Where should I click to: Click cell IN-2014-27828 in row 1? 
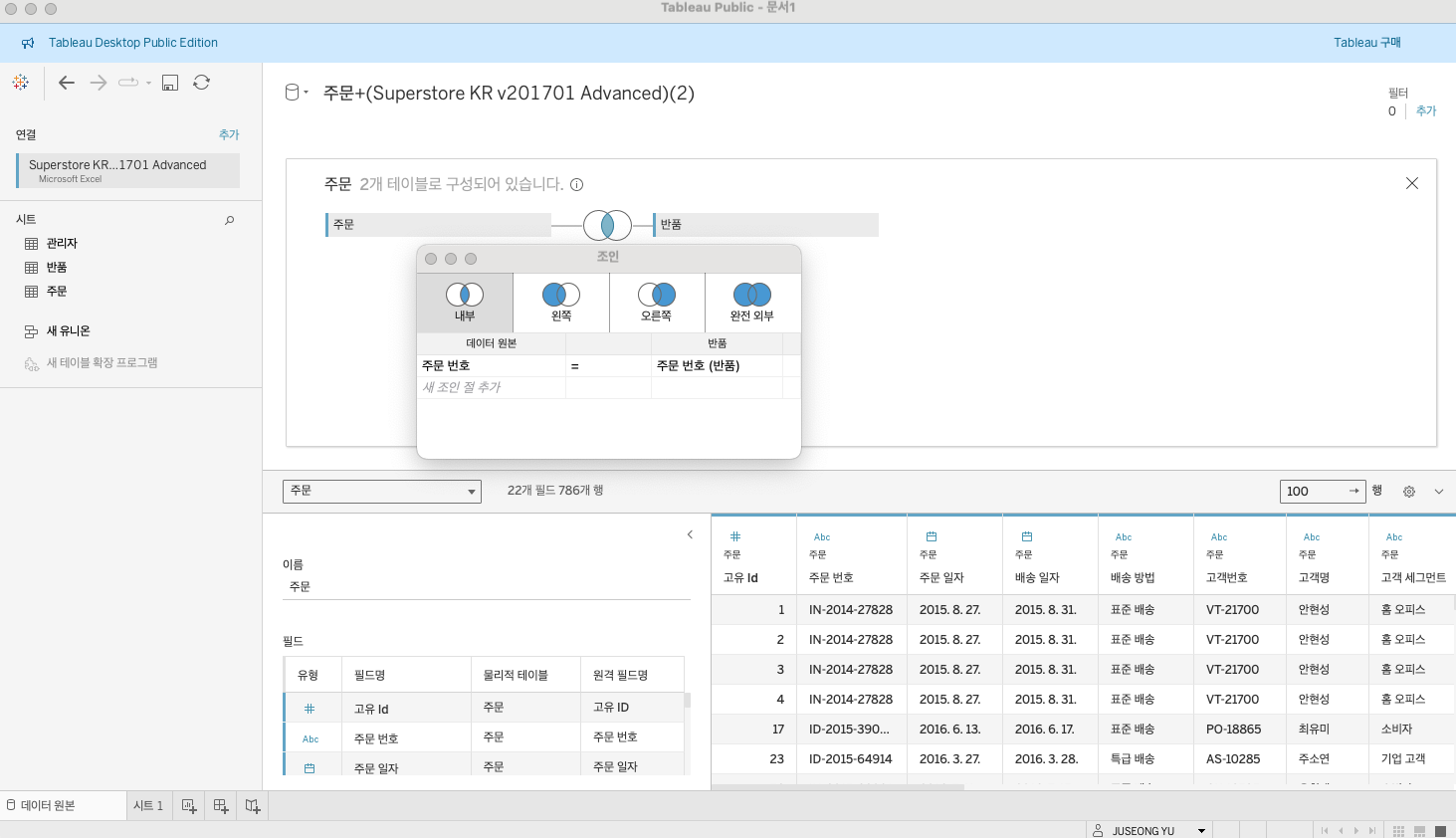coord(851,610)
